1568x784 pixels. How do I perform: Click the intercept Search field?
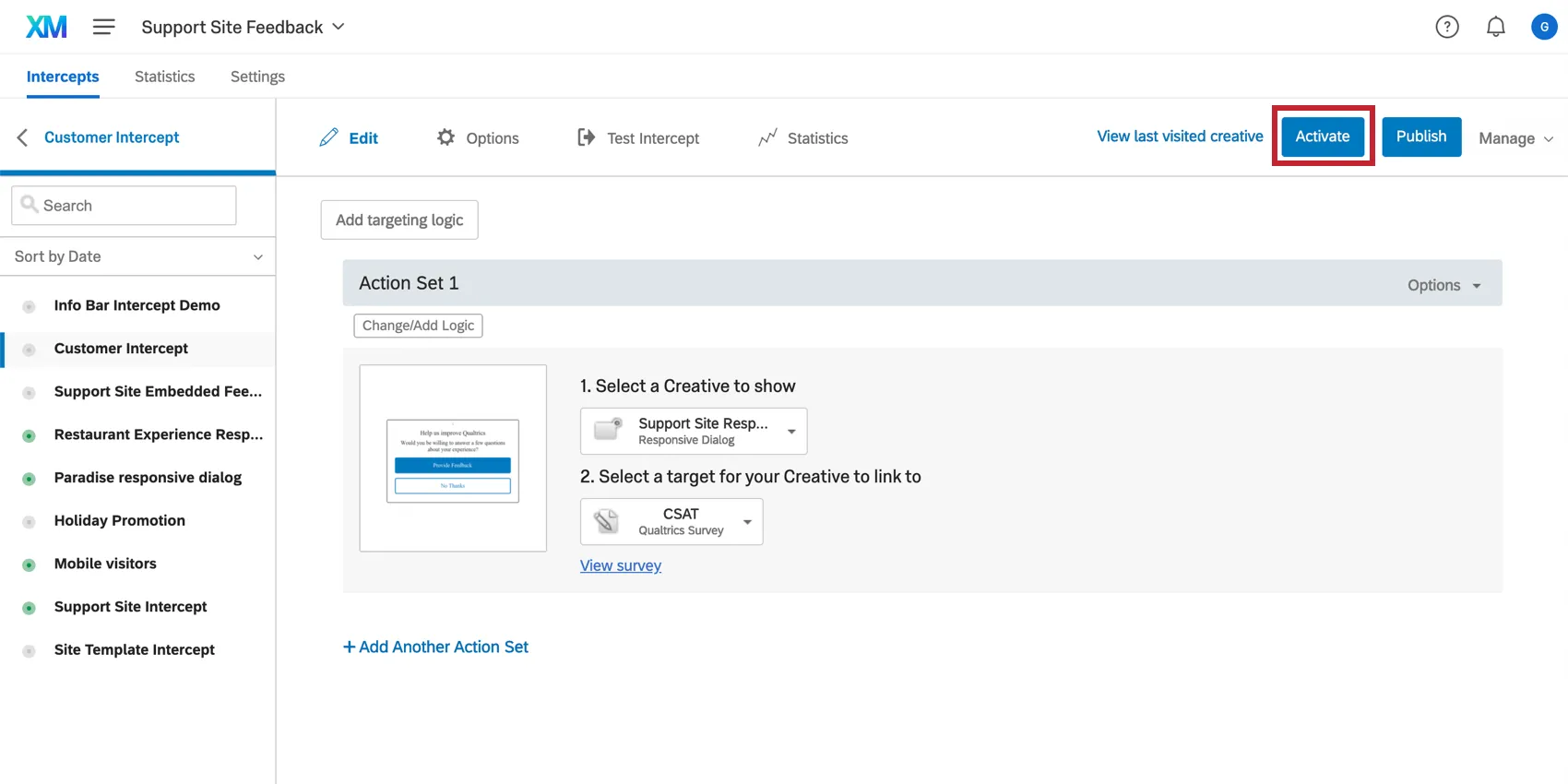[134, 206]
